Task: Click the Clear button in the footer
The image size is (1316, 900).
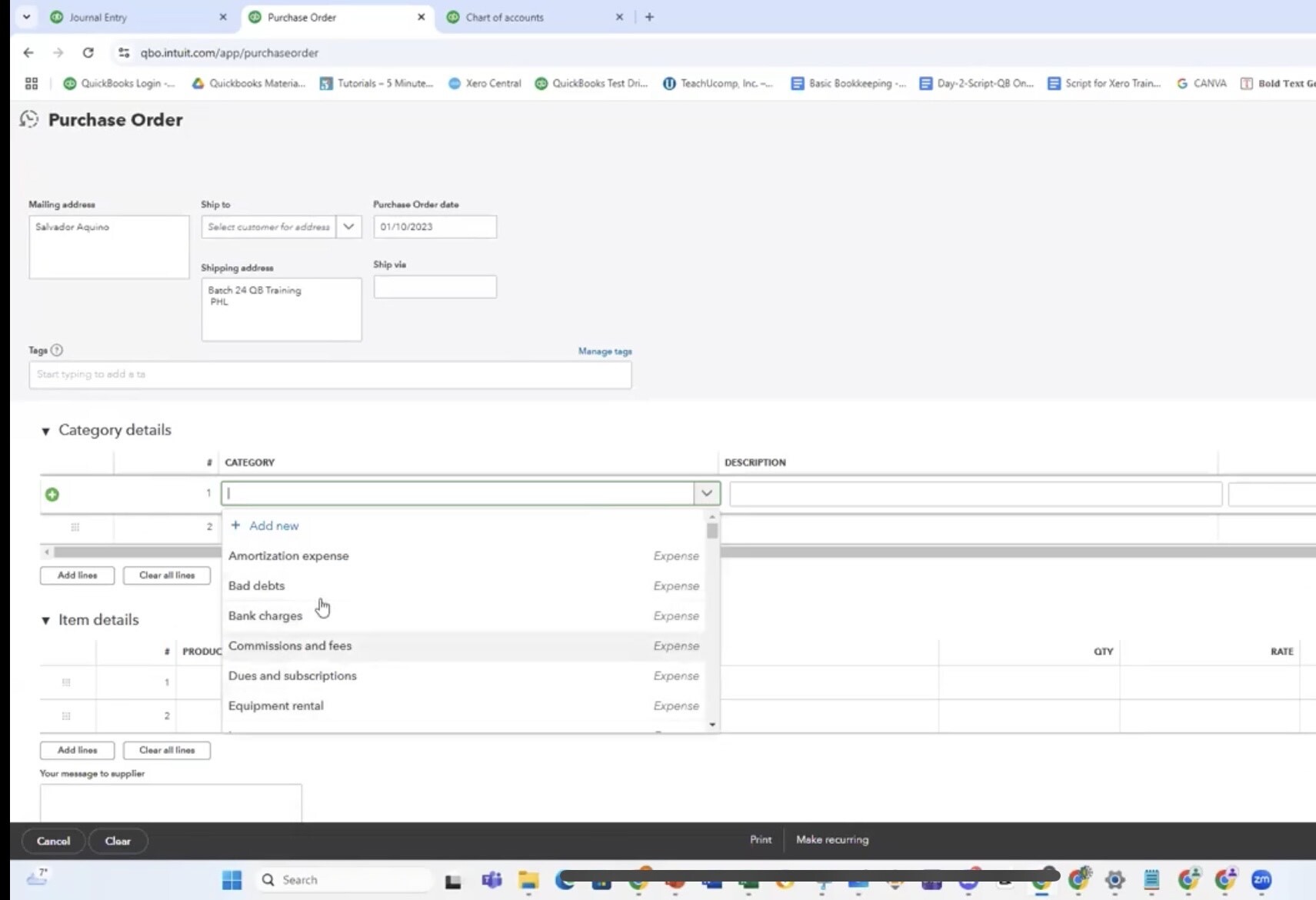Action: coord(118,841)
